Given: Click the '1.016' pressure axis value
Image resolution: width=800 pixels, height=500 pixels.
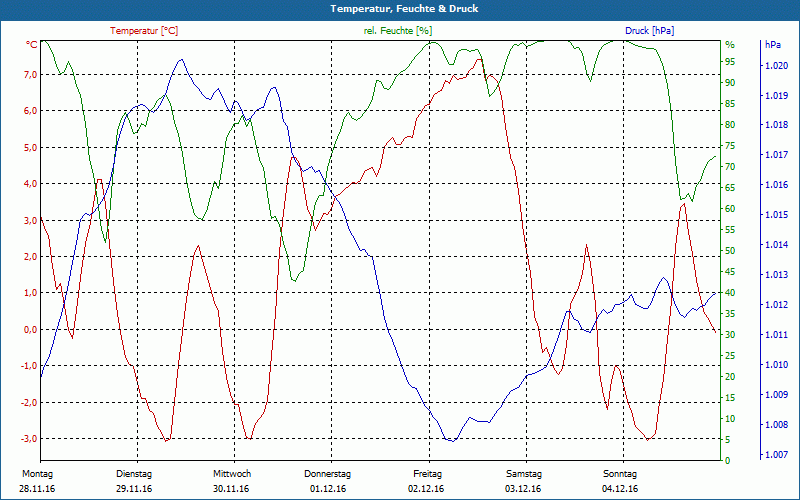Looking at the screenshot, I should coord(776,185).
